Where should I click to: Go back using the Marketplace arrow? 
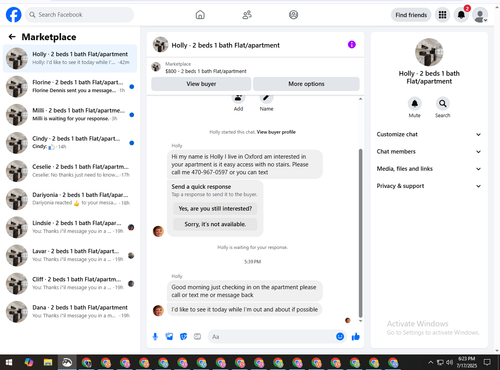[x=12, y=37]
